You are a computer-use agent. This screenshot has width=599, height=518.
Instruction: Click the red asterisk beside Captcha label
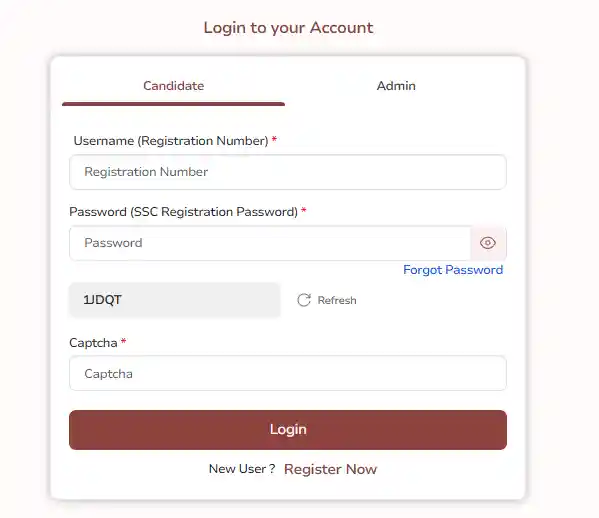point(123,341)
